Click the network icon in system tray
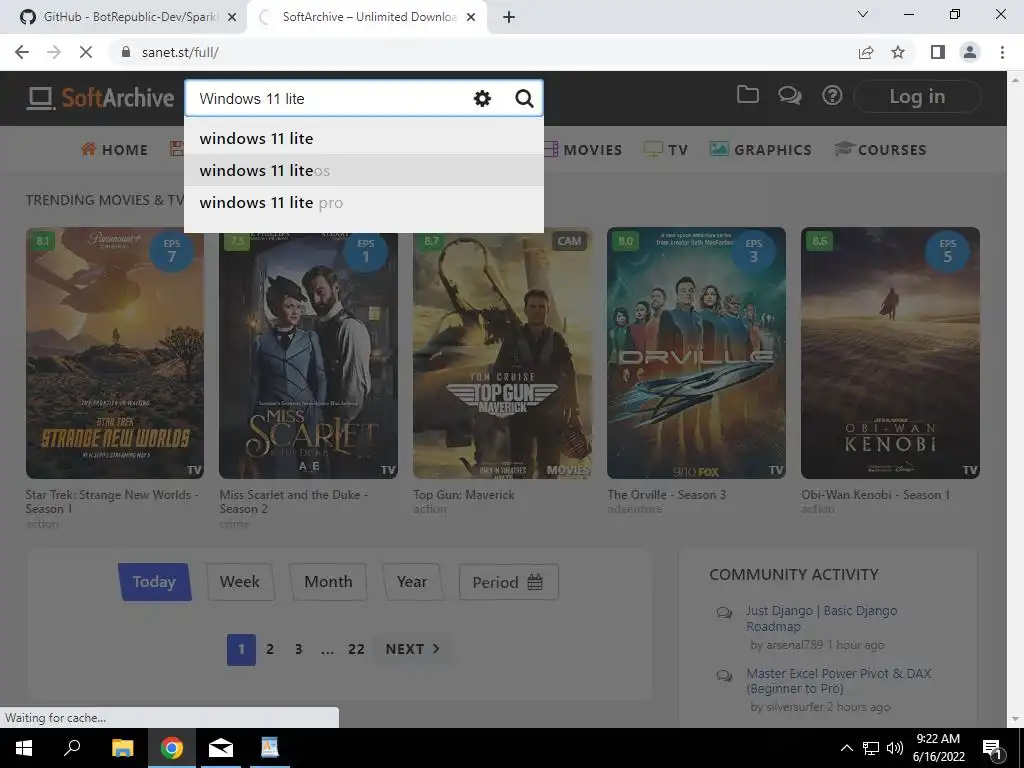 tap(871, 748)
